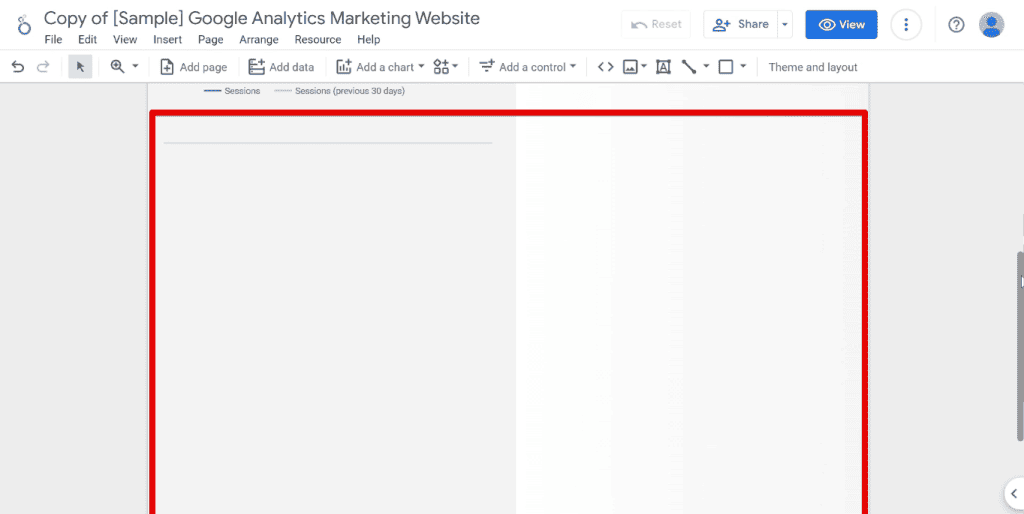The height and width of the screenshot is (514, 1024).
Task: Switch to View mode
Action: 841,24
